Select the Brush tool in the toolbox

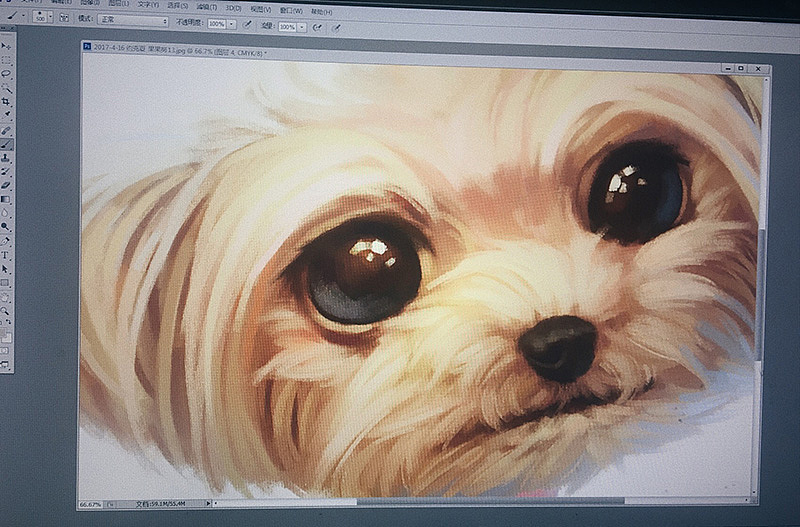pyautogui.click(x=6, y=143)
